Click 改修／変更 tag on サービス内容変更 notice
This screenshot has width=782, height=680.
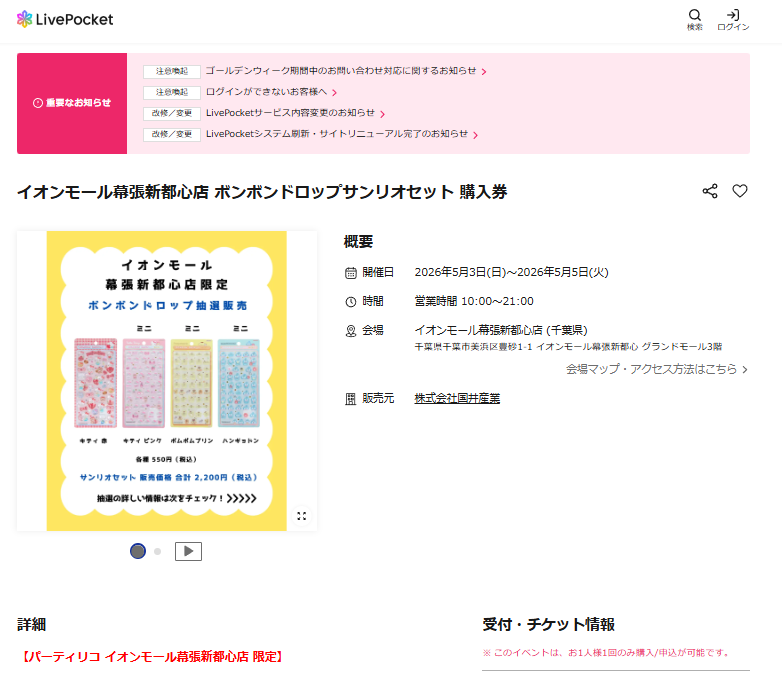pyautogui.click(x=172, y=113)
